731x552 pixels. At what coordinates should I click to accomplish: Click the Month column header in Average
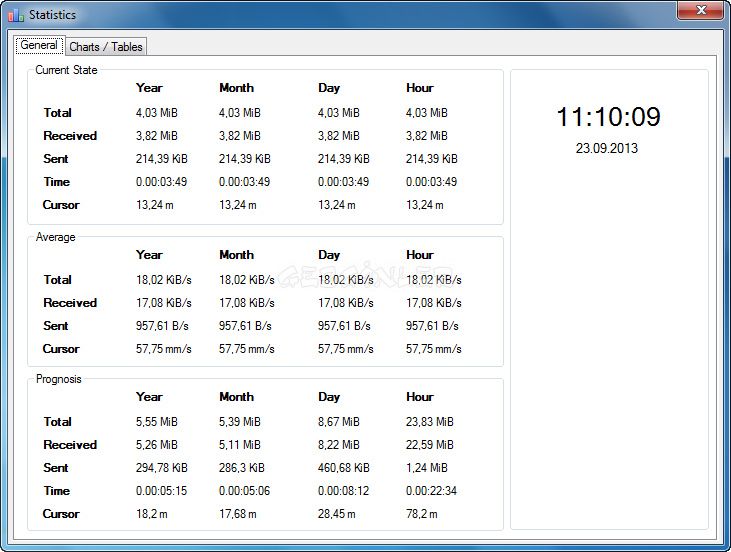coord(236,255)
